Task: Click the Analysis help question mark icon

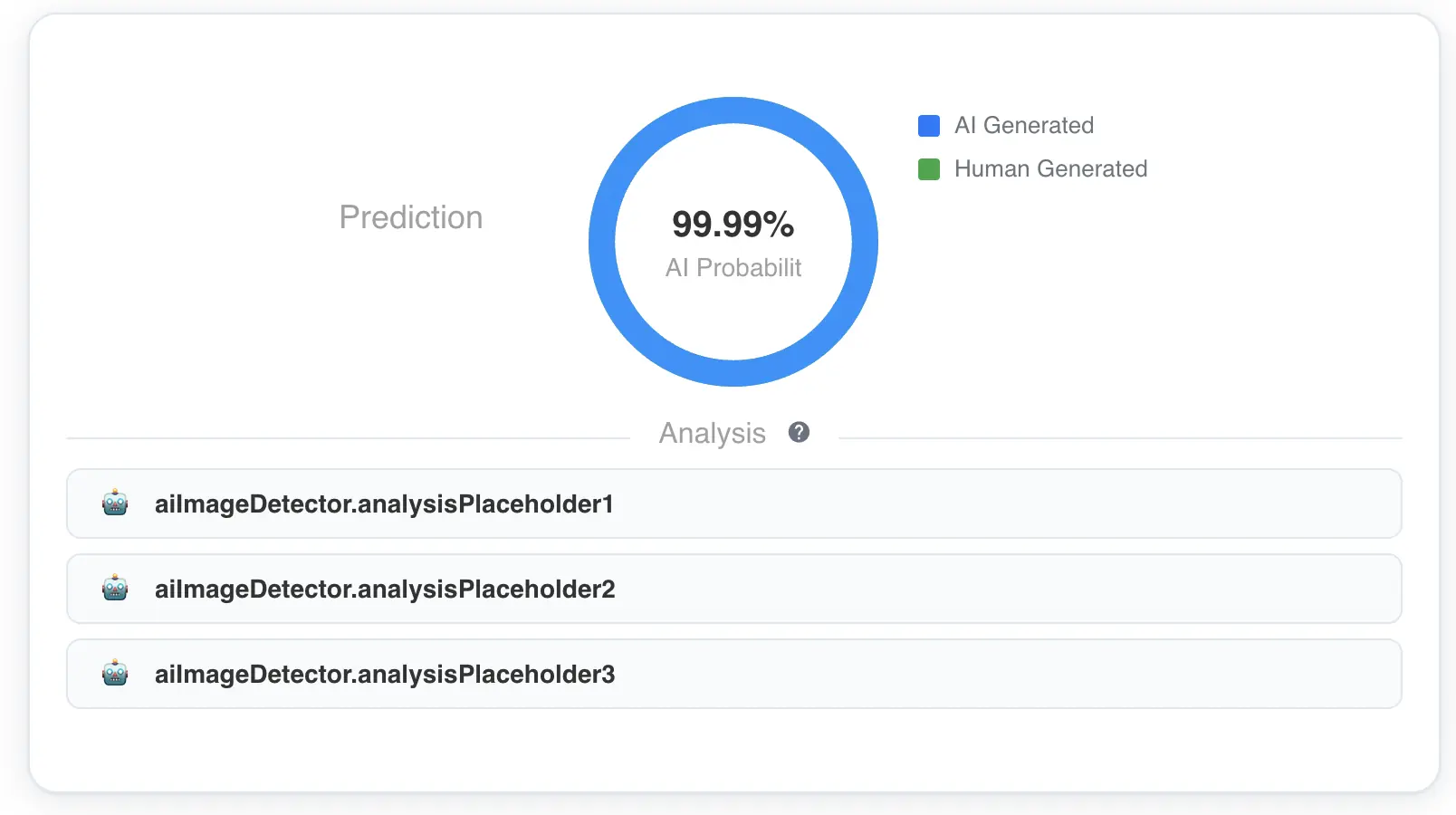Action: tap(799, 432)
